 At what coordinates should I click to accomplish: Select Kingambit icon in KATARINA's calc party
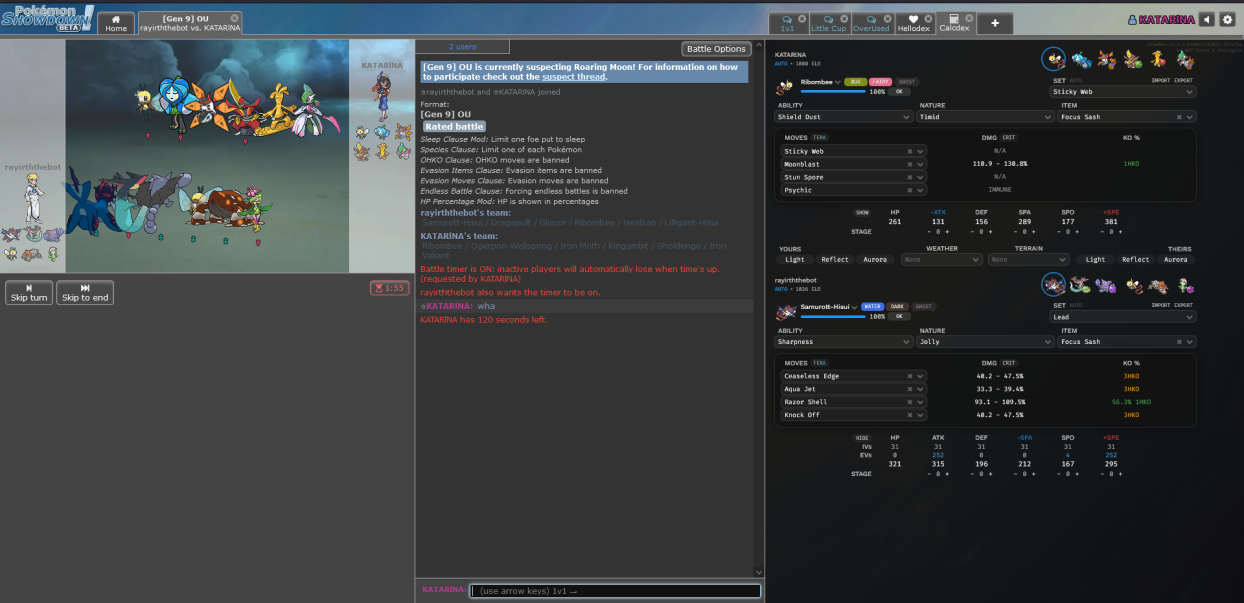click(x=1132, y=59)
